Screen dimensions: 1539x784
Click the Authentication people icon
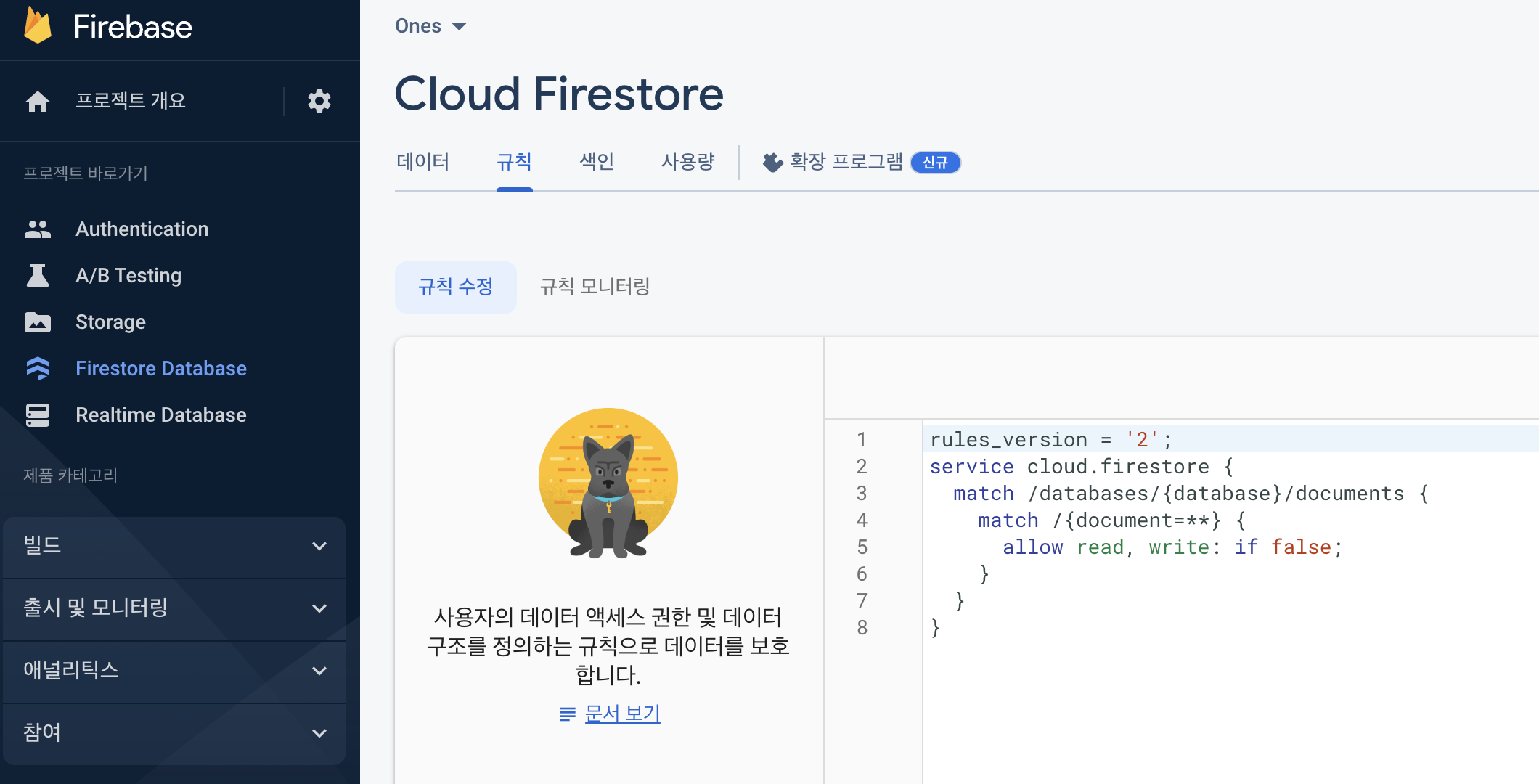[x=38, y=229]
